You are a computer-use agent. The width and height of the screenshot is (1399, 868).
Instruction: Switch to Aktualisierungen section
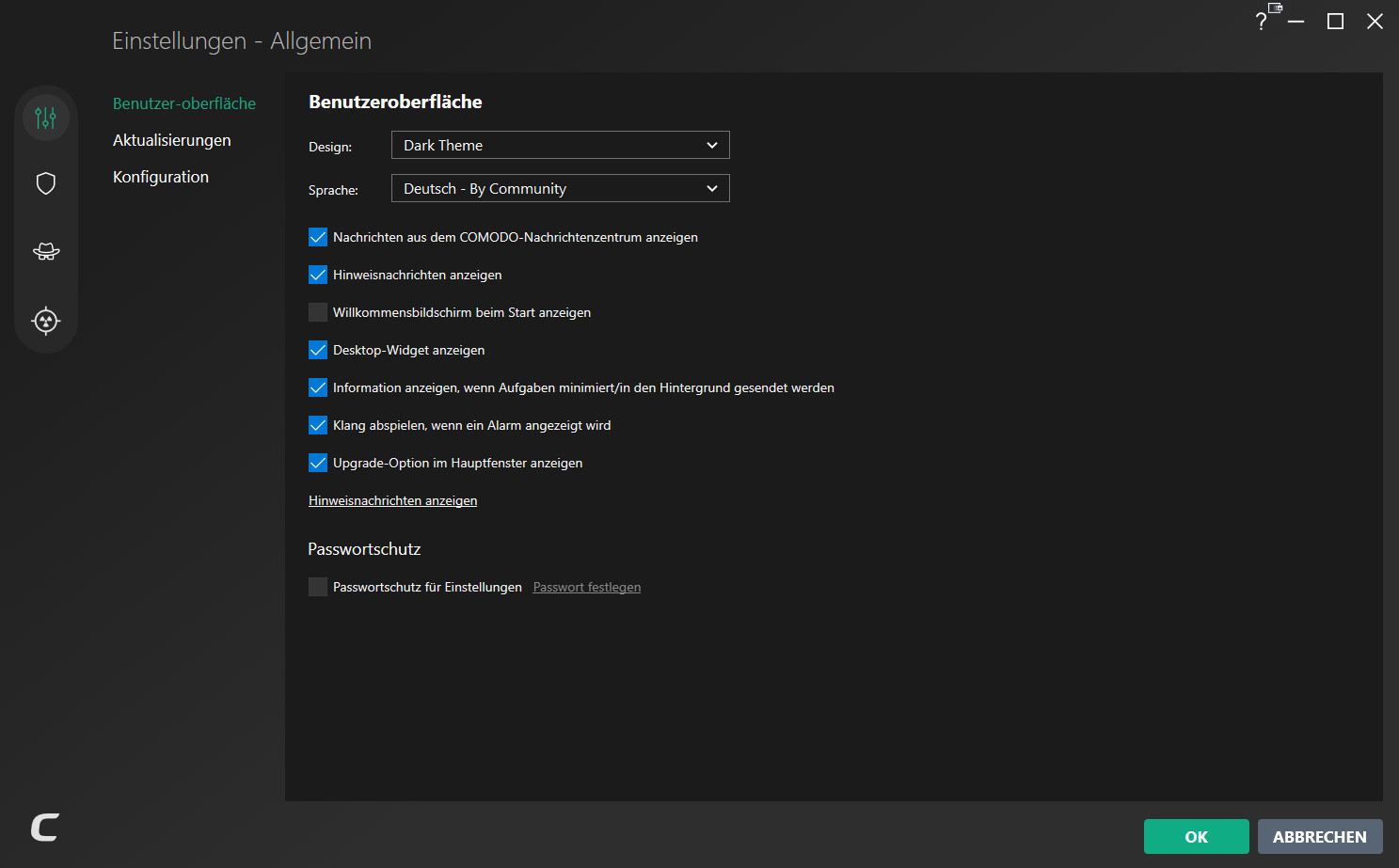coord(172,140)
